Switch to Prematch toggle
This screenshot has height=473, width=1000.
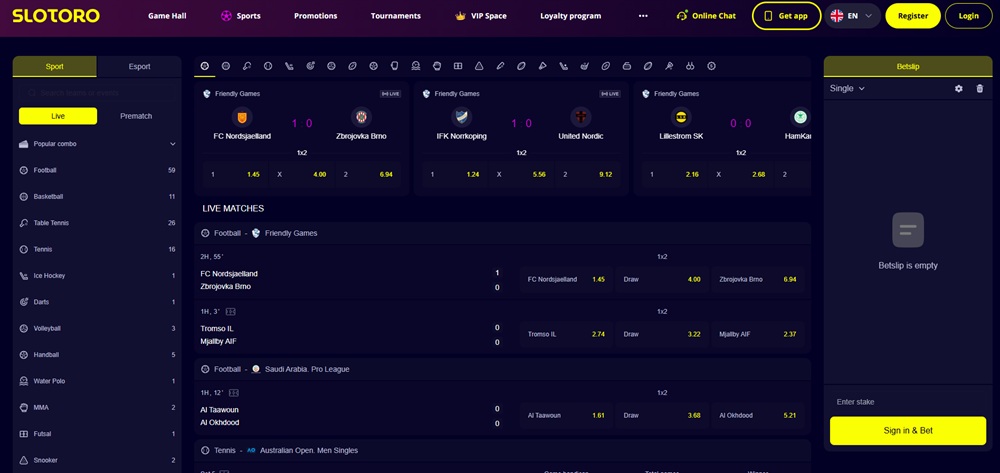(x=136, y=116)
